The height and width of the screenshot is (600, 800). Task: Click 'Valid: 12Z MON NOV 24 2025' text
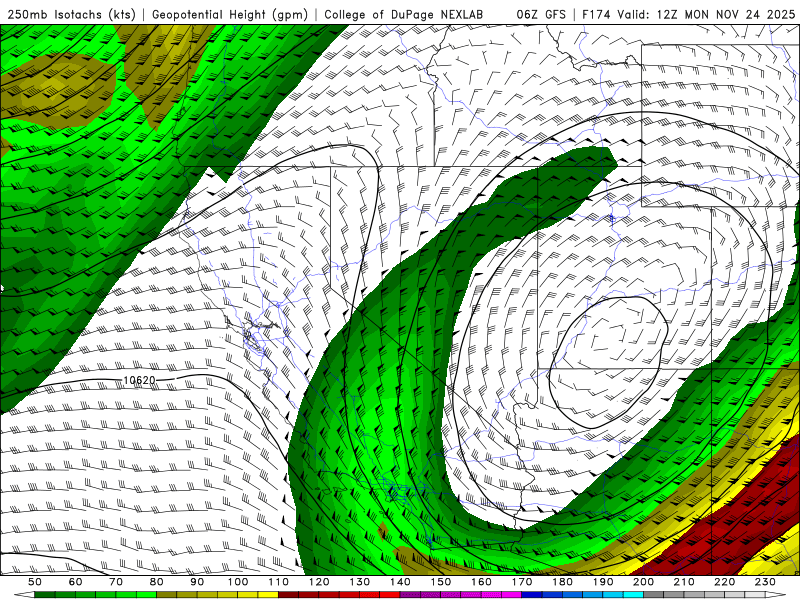point(706,15)
